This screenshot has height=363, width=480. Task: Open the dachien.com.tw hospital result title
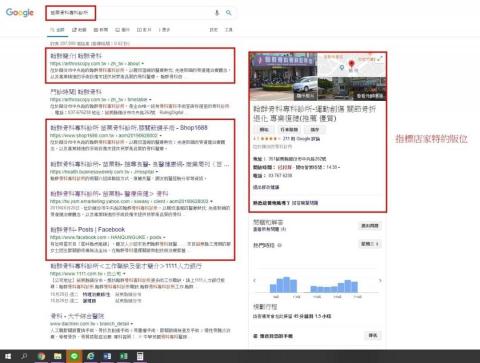click(x=77, y=316)
